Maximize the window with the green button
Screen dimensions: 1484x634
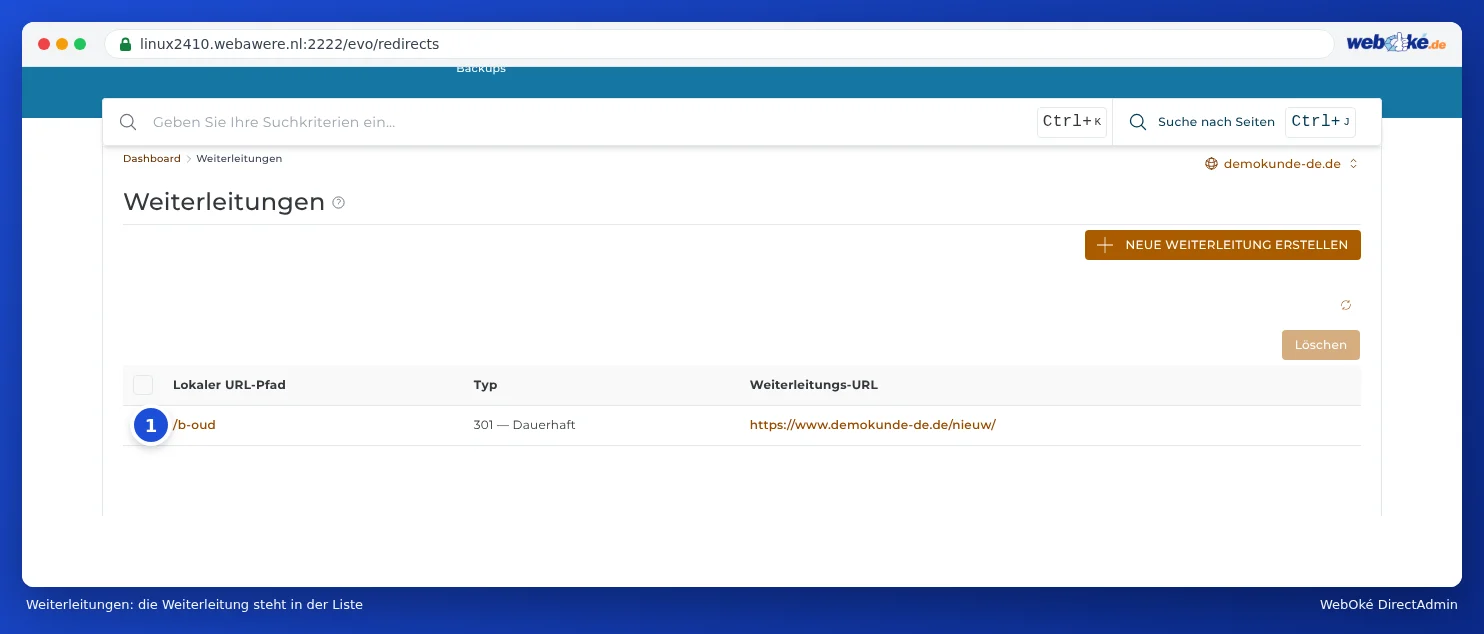tap(80, 44)
